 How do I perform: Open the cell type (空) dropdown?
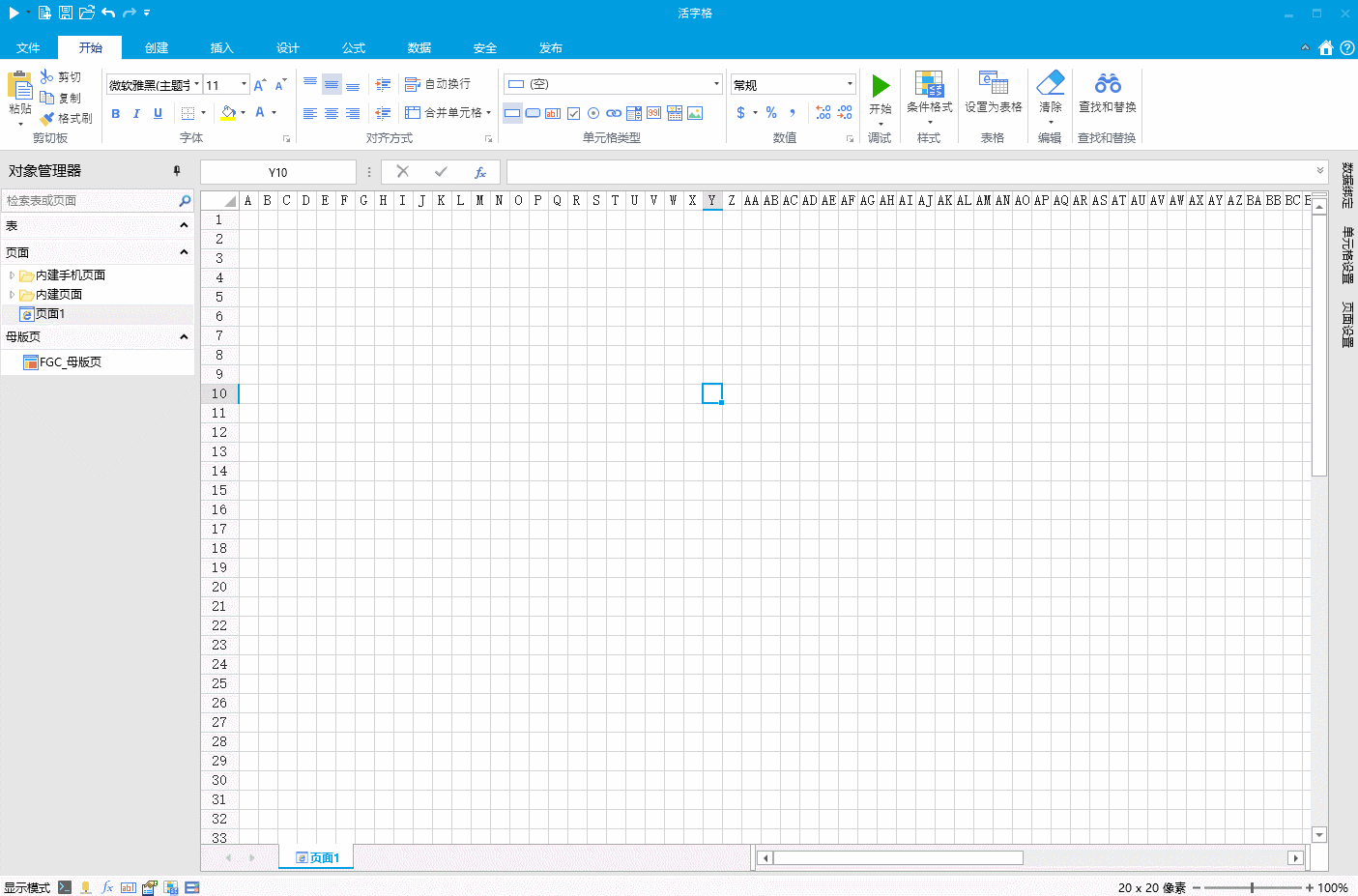coord(716,84)
